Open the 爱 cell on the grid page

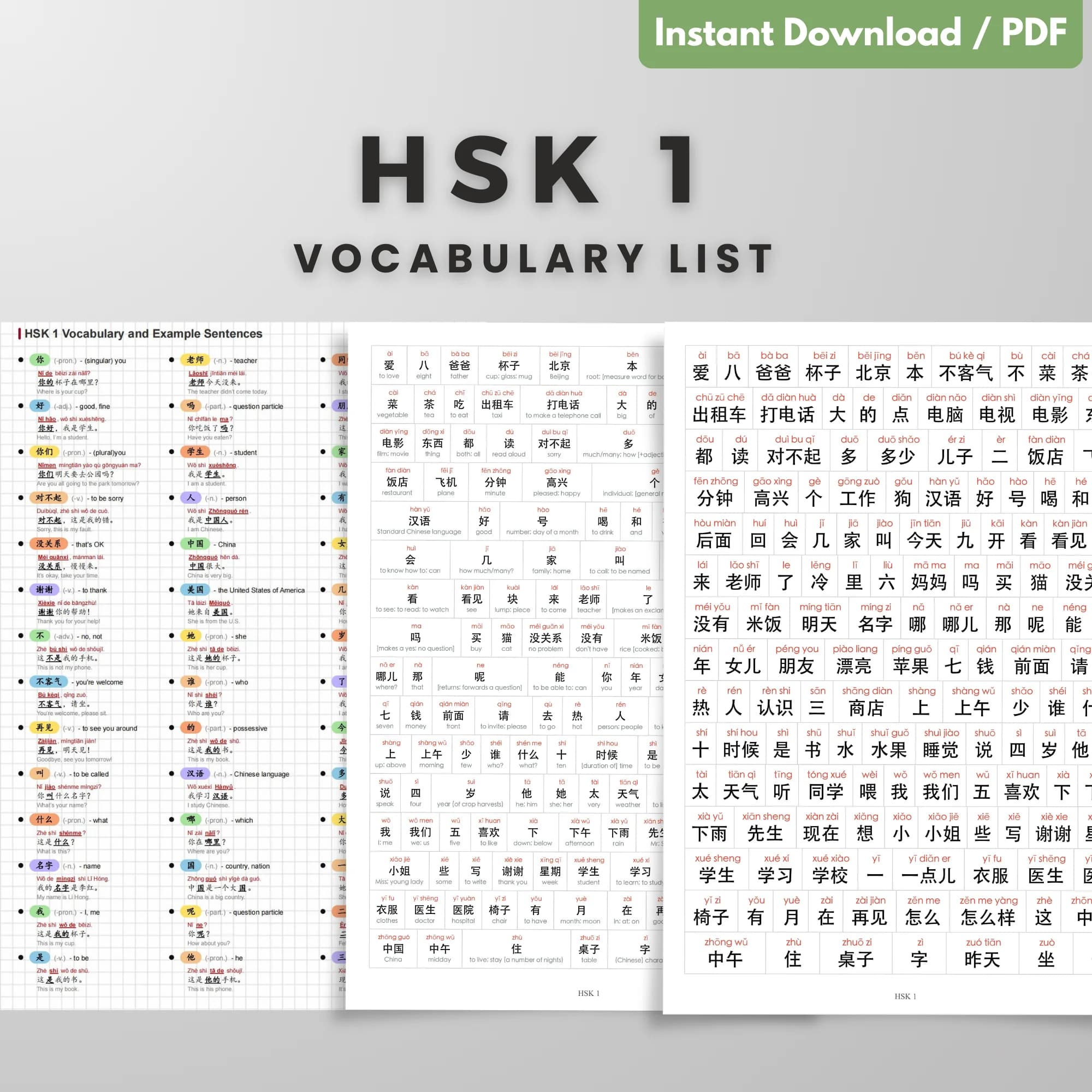coord(390,365)
